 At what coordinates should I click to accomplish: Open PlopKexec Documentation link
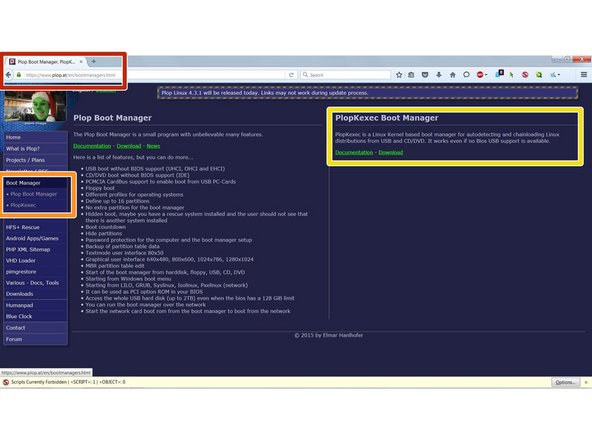click(354, 153)
